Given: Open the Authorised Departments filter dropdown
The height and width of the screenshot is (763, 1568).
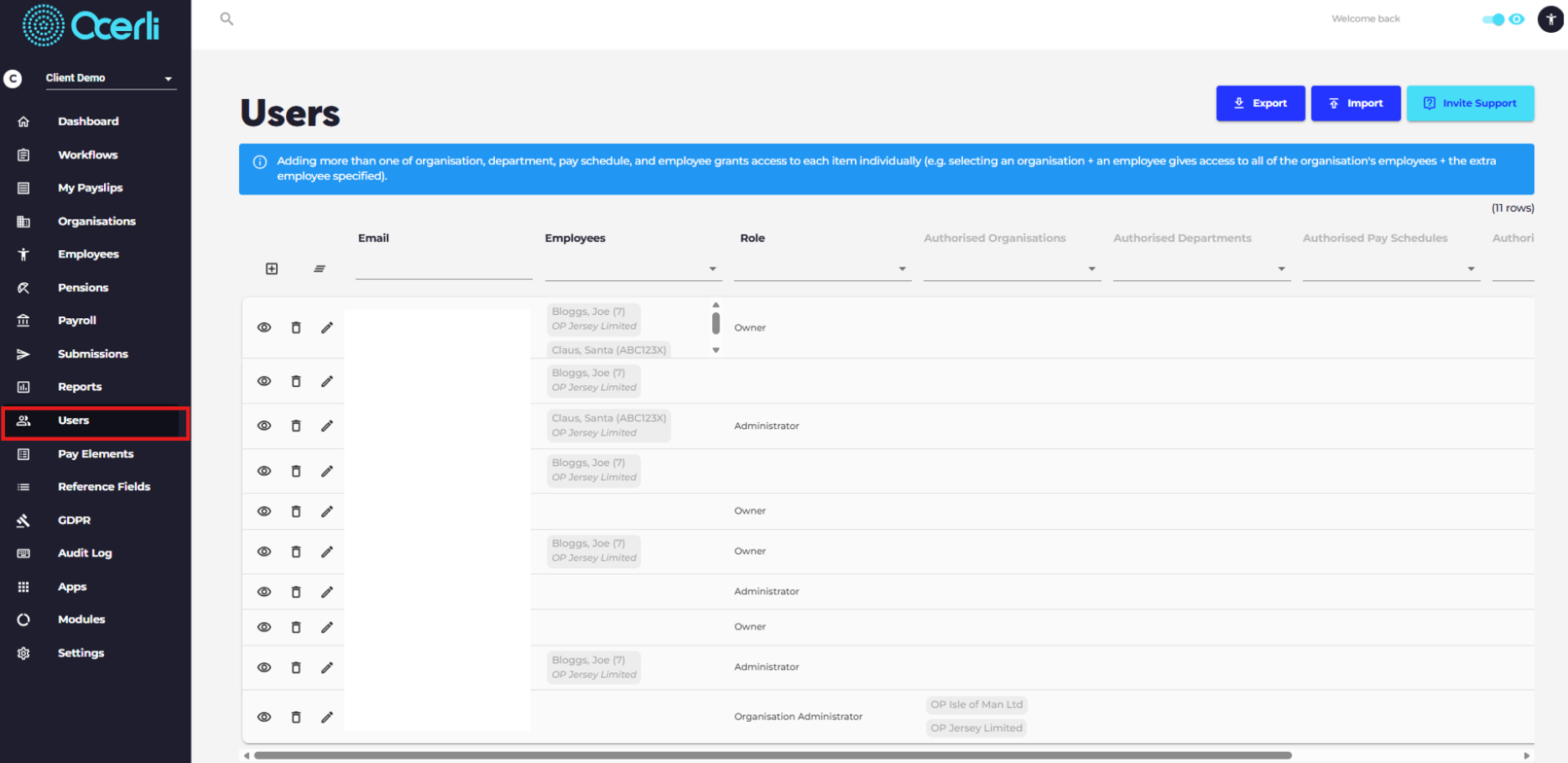Looking at the screenshot, I should (x=1201, y=269).
